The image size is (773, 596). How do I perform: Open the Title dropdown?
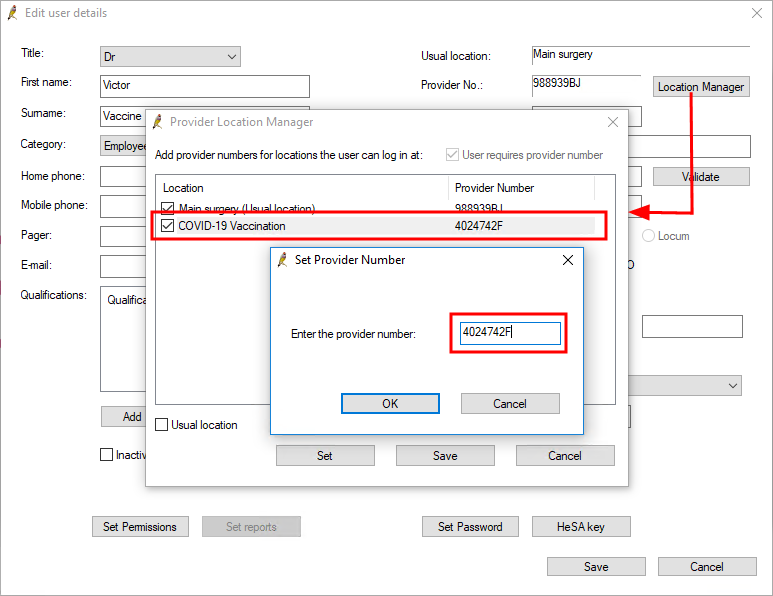point(170,57)
